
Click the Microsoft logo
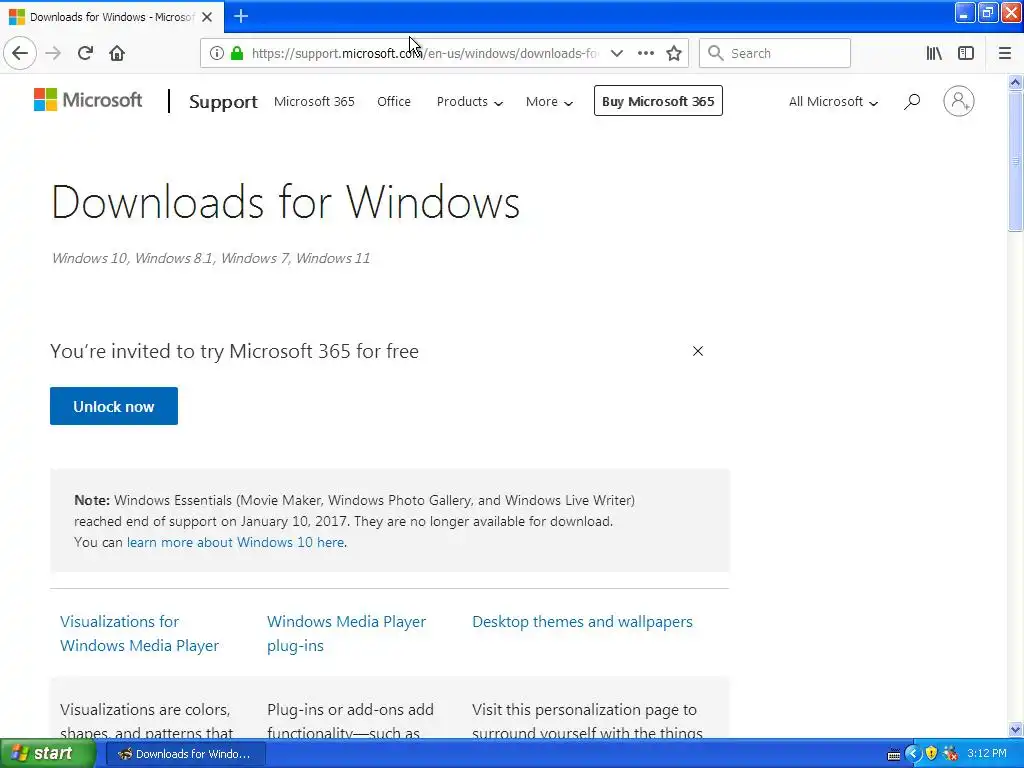pos(88,100)
